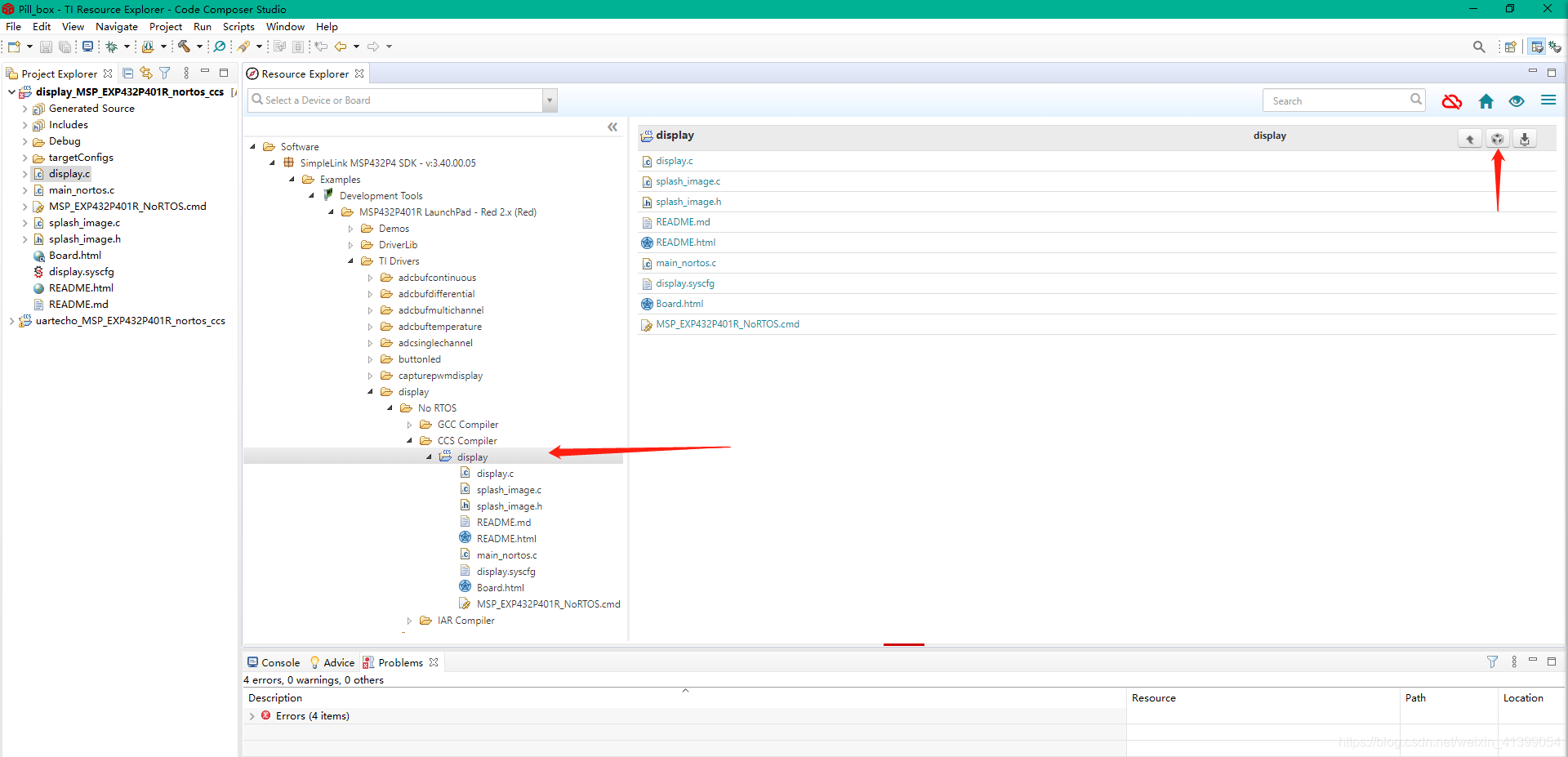
Task: Expand the Includes node in Project Explorer
Action: pyautogui.click(x=24, y=125)
